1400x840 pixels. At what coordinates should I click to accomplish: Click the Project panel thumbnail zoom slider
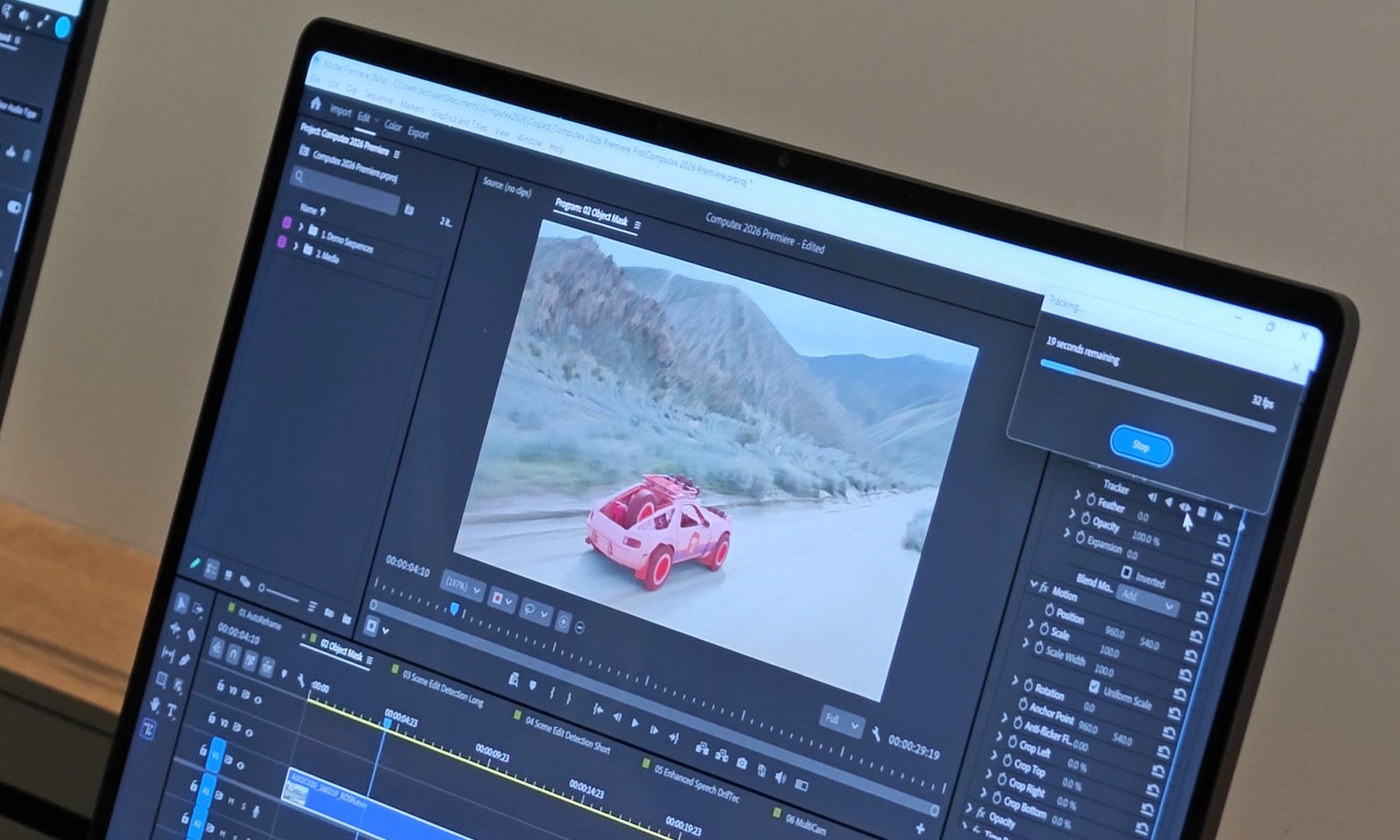[280, 595]
